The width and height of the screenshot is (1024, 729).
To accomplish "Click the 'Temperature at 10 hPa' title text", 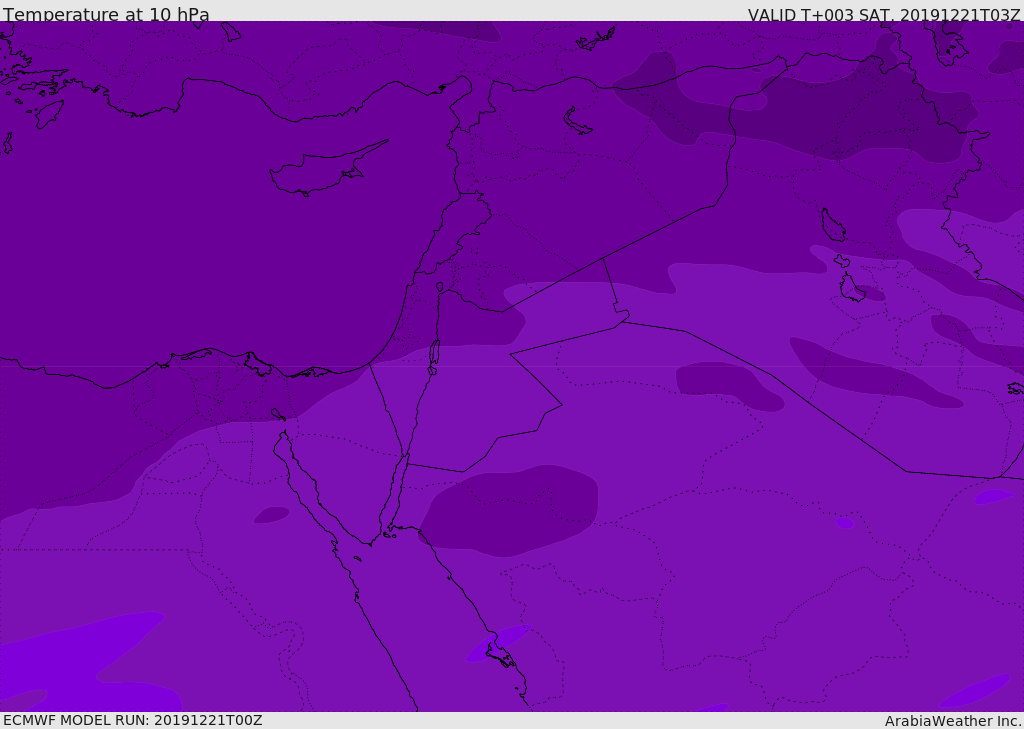I will [x=106, y=14].
